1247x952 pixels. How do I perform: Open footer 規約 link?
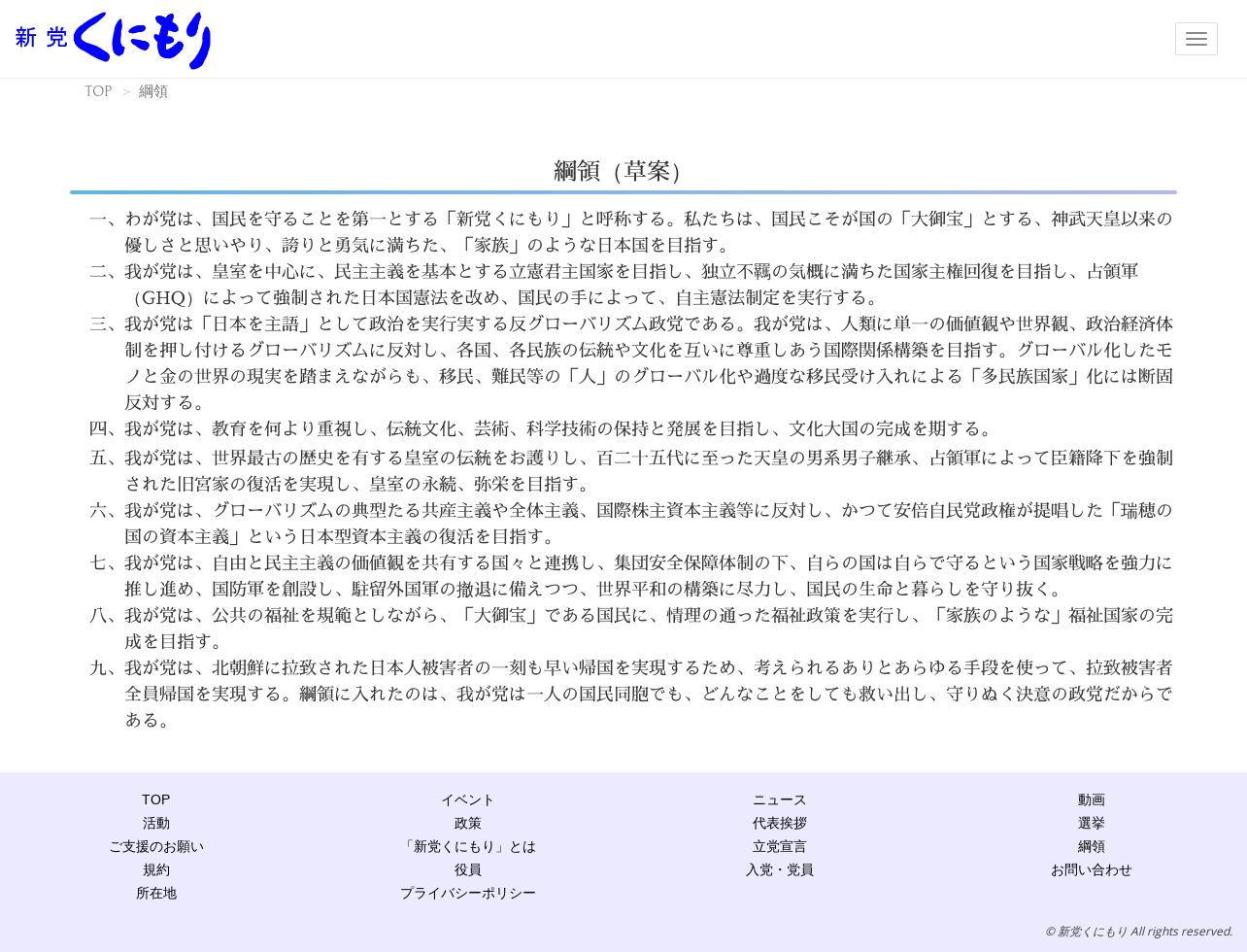(x=155, y=869)
